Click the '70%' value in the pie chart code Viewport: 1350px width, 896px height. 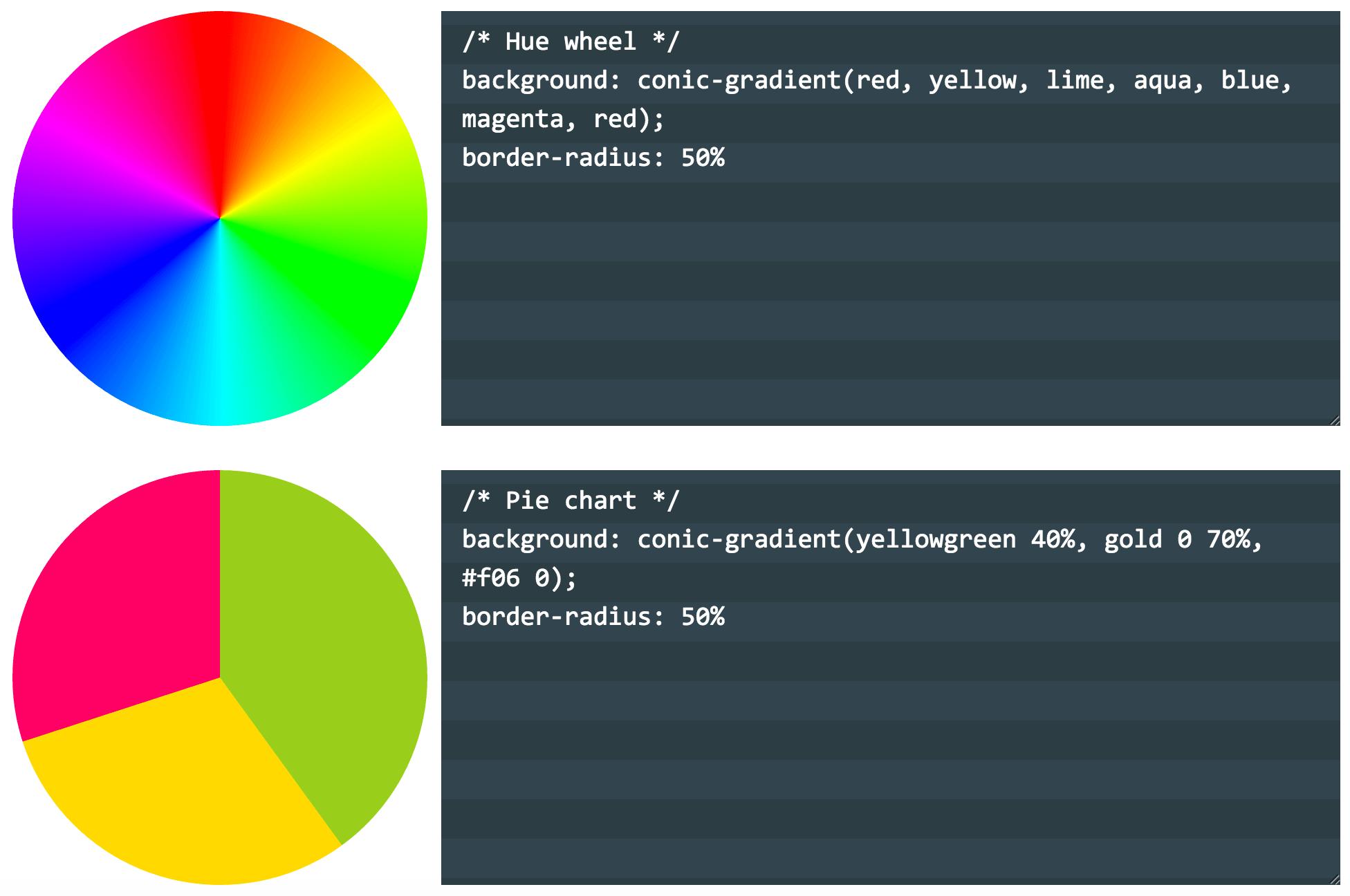click(x=1228, y=539)
